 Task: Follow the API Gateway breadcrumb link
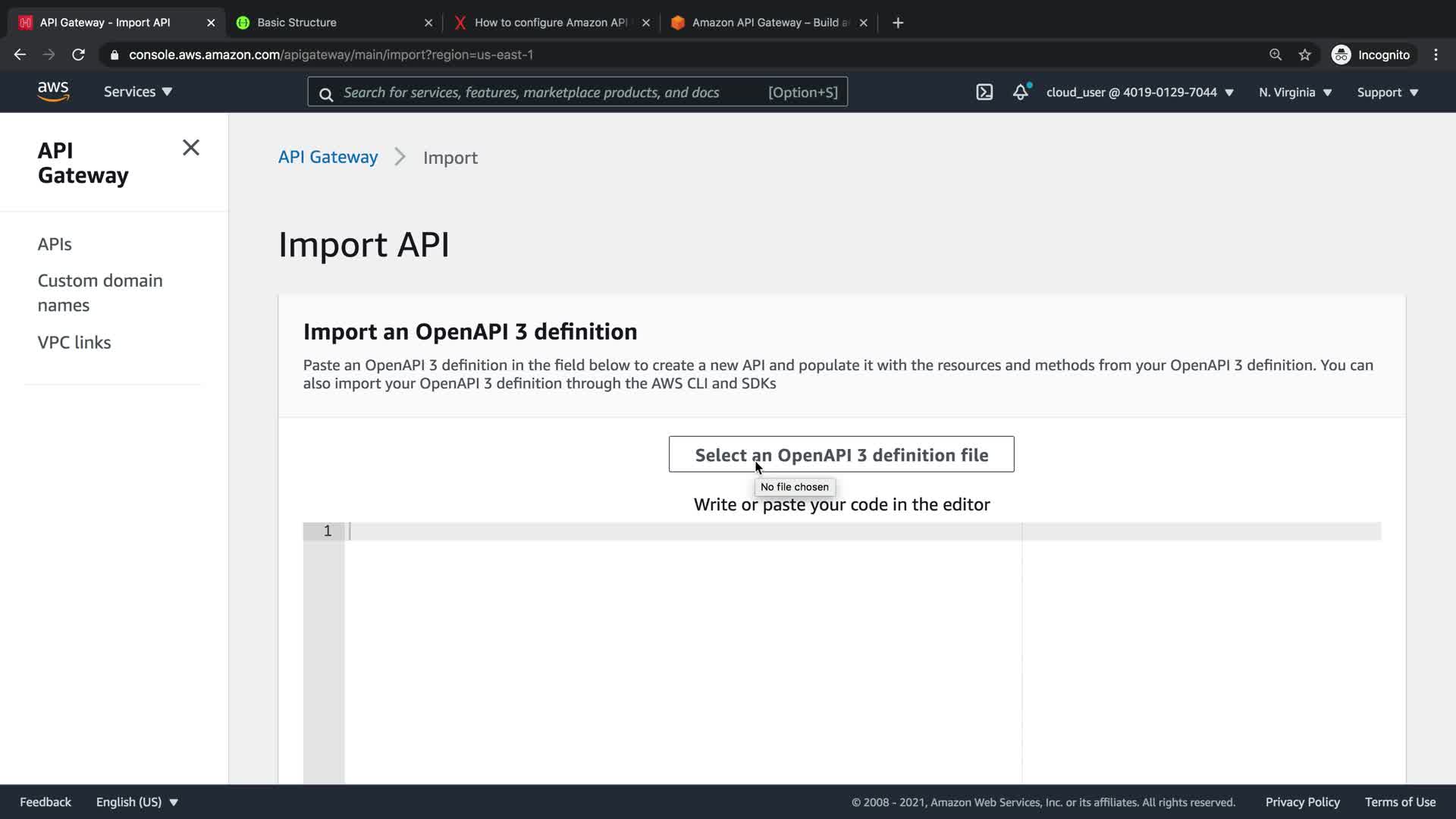328,157
